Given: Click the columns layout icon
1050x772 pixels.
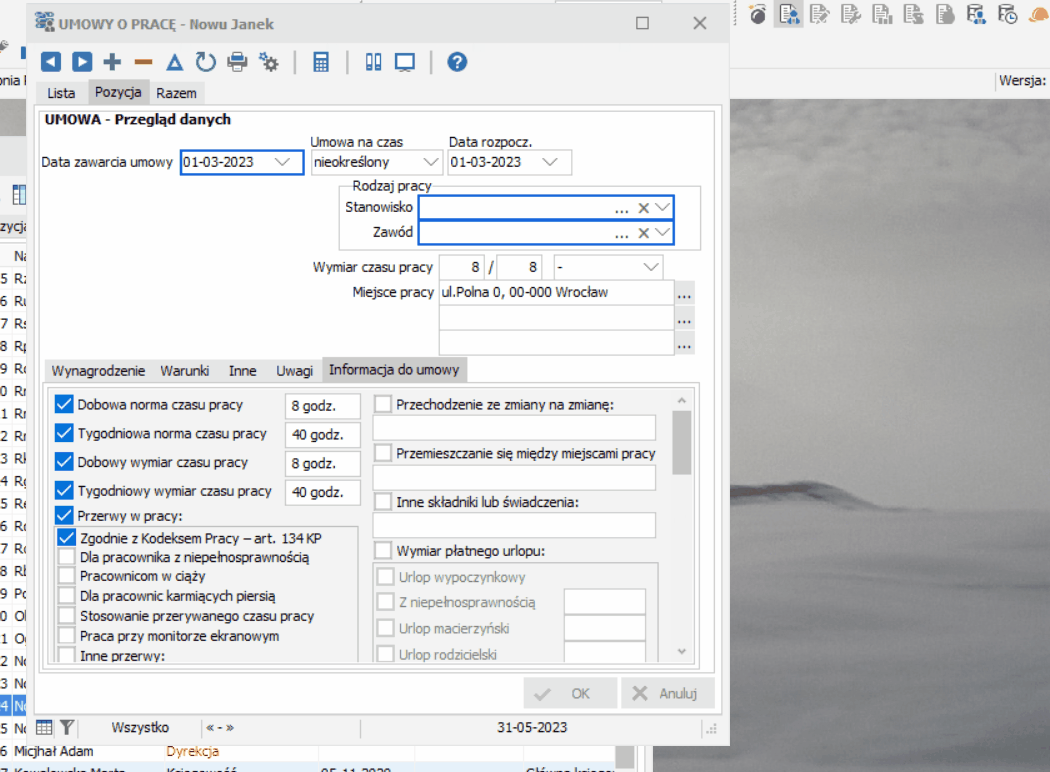Looking at the screenshot, I should pyautogui.click(x=374, y=62).
